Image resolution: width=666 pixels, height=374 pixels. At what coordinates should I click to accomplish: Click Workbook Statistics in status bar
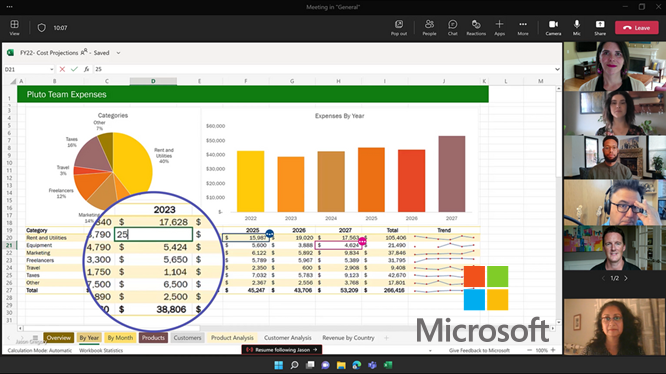(101, 351)
